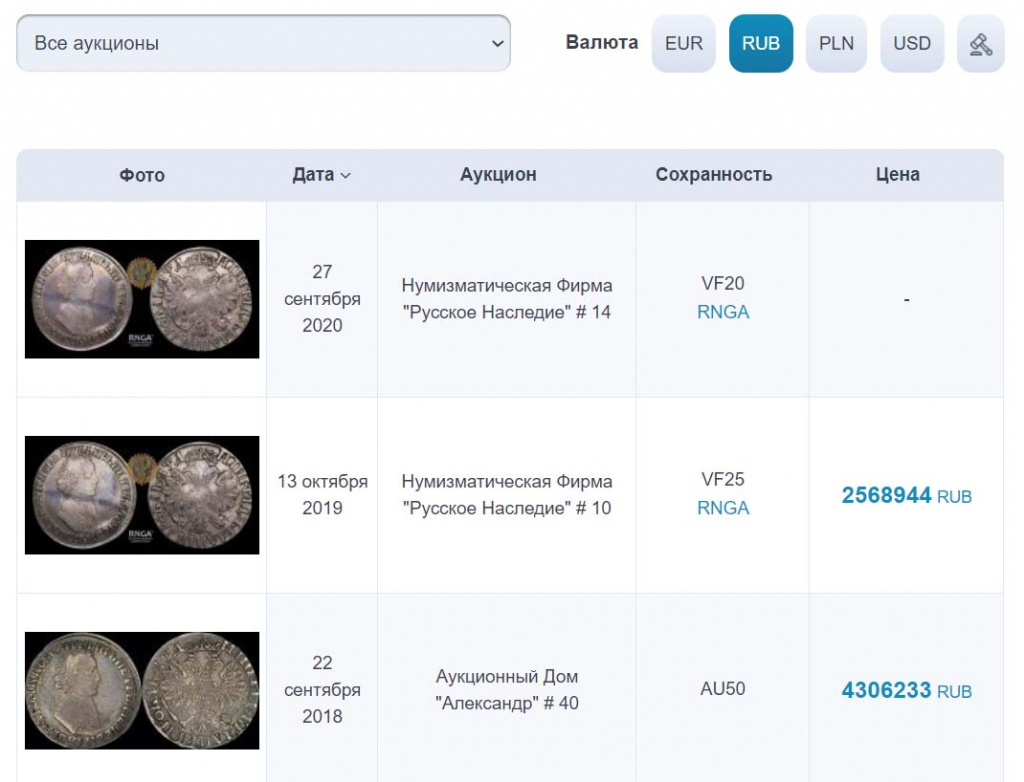Click the RNGA link under VF20
The width and height of the screenshot is (1024, 782).
click(723, 312)
